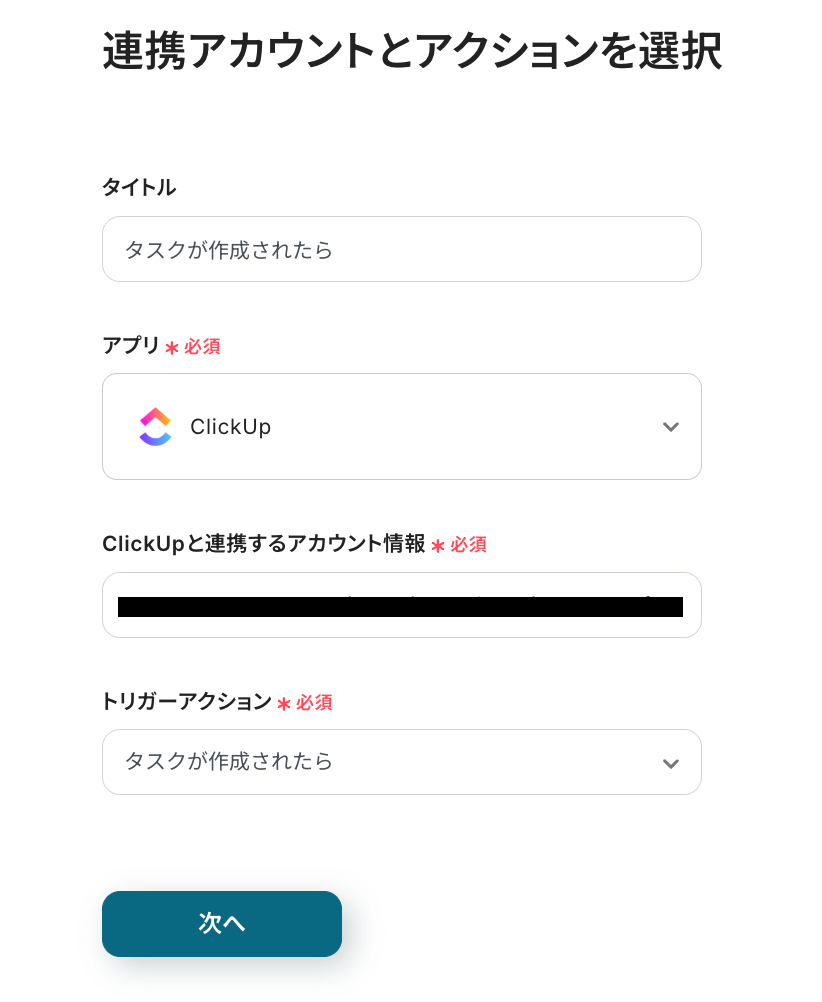
Task: Click the redacted account information field
Action: point(401,606)
